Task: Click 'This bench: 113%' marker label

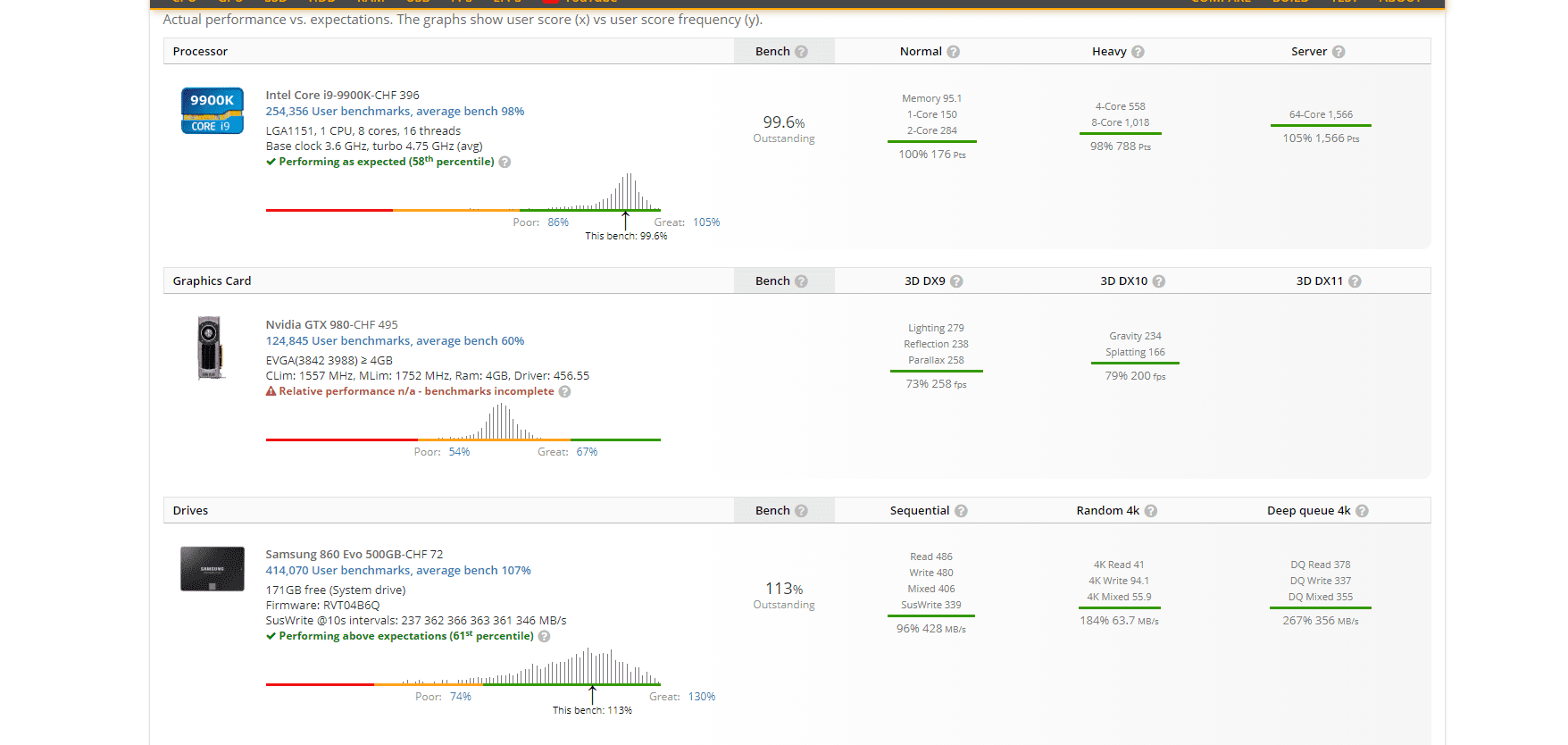Action: click(592, 711)
